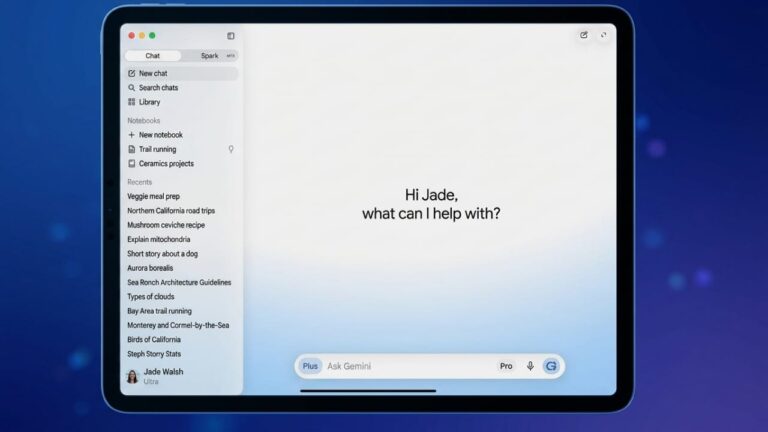
Task: Click the Library grid icon
Action: (x=131, y=102)
